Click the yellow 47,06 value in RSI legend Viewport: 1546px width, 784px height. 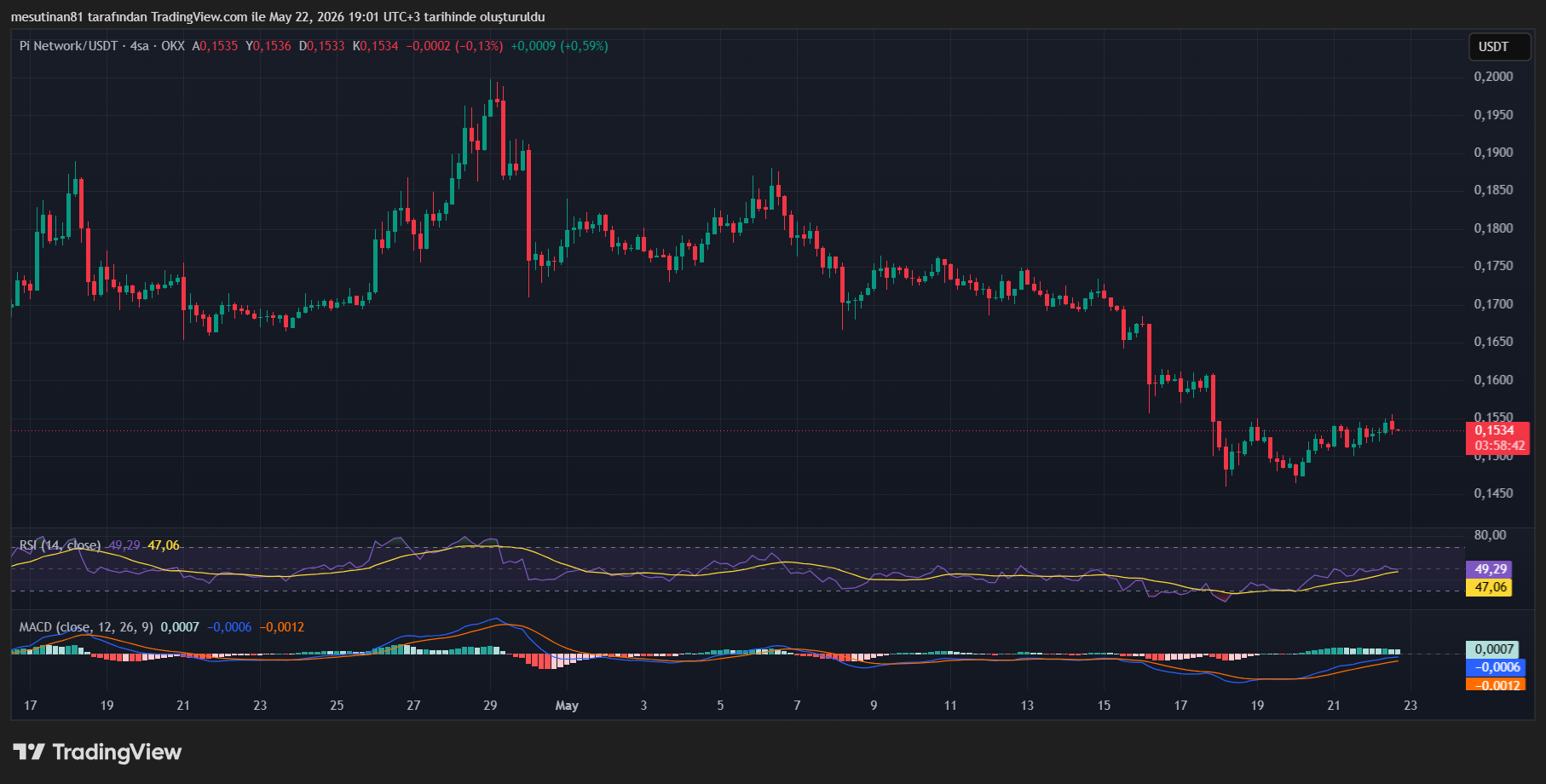164,545
